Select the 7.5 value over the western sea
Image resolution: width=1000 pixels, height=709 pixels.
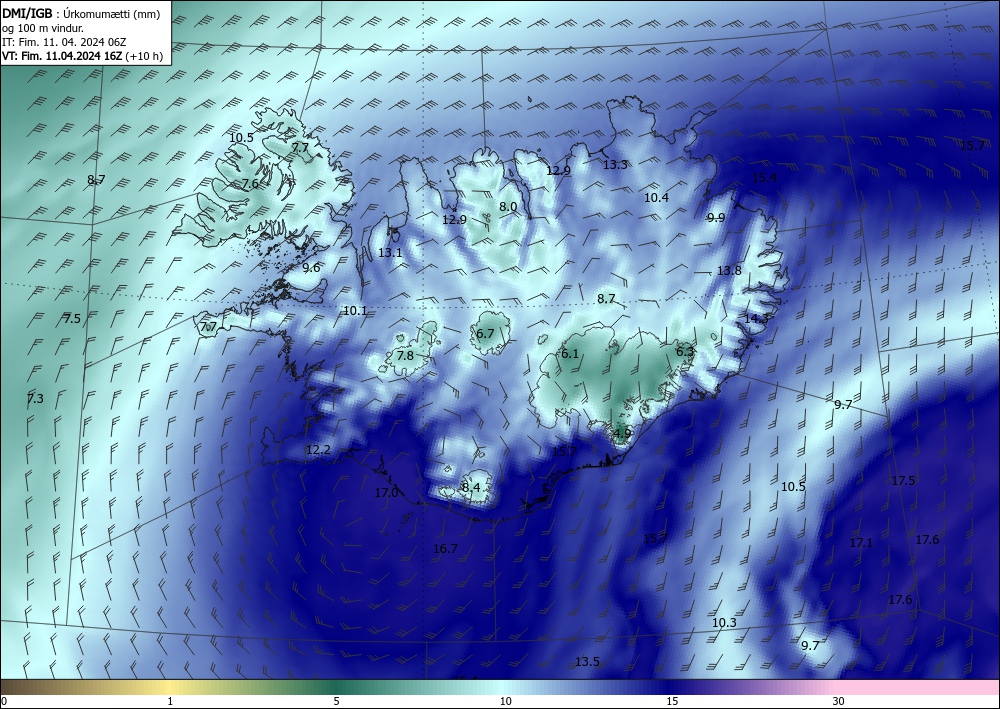pos(72,319)
